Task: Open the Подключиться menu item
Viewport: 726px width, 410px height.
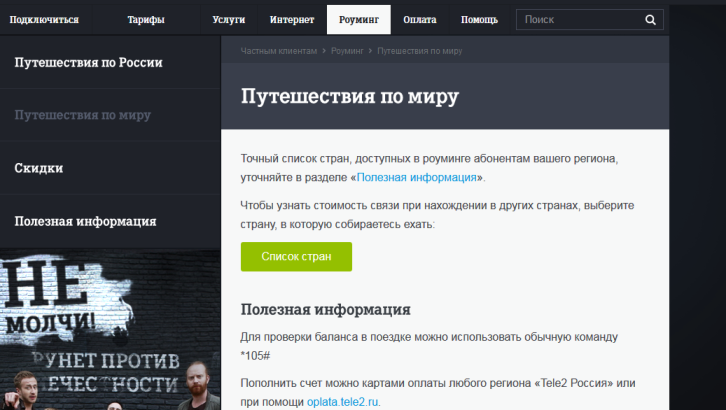Action: (x=42, y=19)
